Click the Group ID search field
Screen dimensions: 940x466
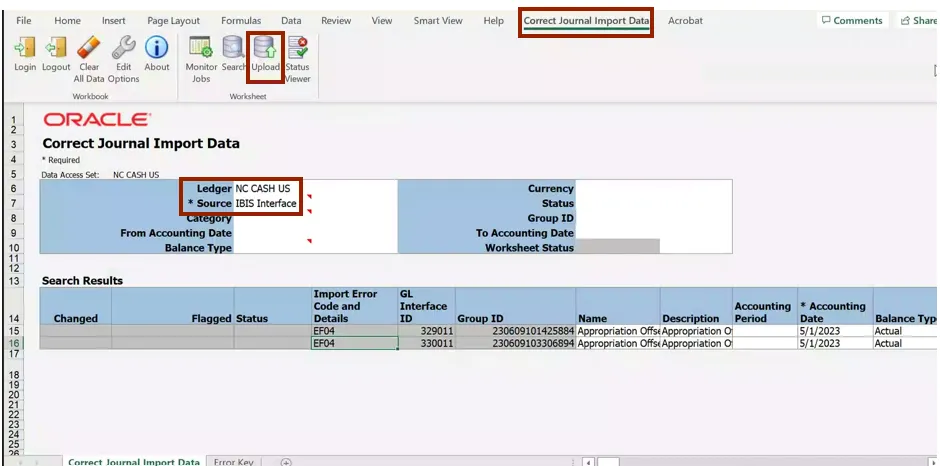pyautogui.click(x=653, y=218)
